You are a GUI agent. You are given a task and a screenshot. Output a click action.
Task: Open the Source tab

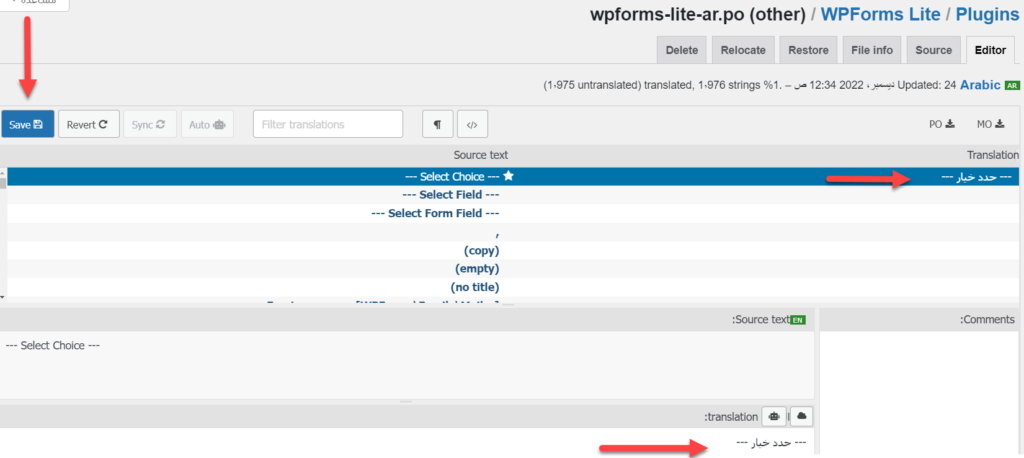tap(933, 50)
